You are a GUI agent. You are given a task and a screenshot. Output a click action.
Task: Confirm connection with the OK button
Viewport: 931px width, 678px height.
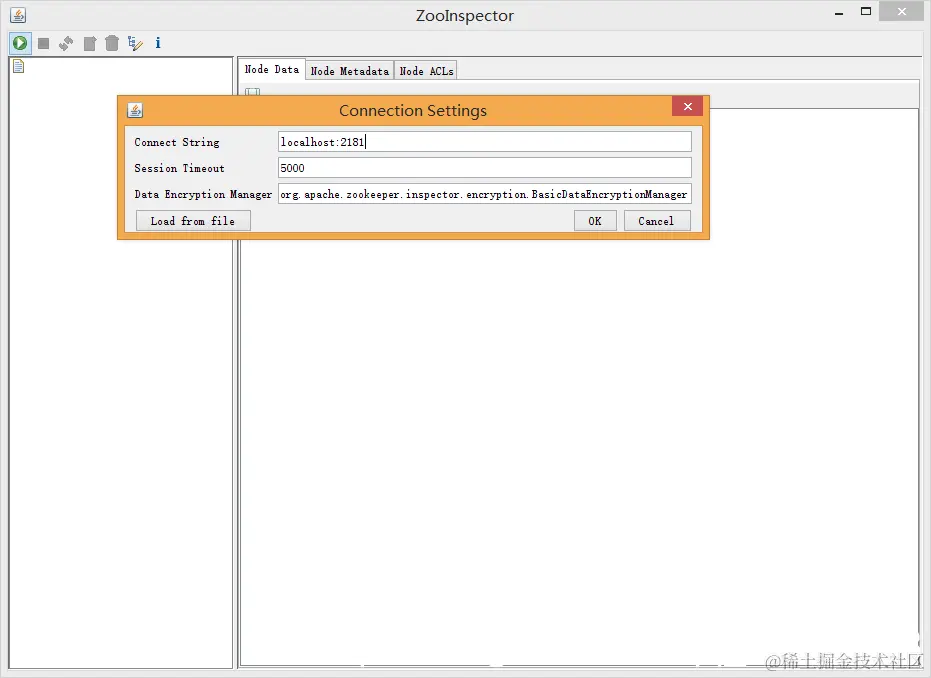point(595,221)
